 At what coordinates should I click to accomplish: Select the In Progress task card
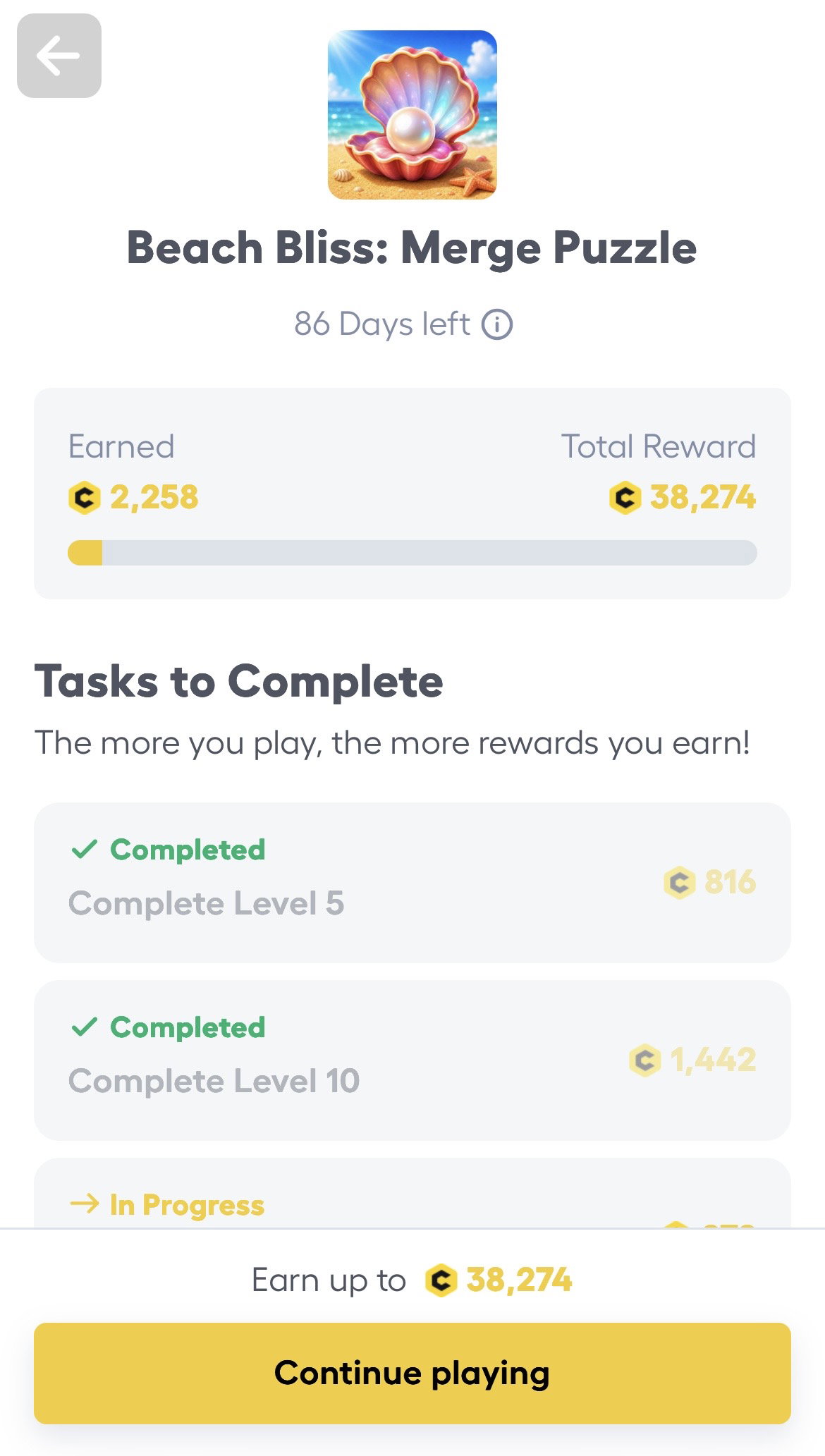coord(412,1193)
